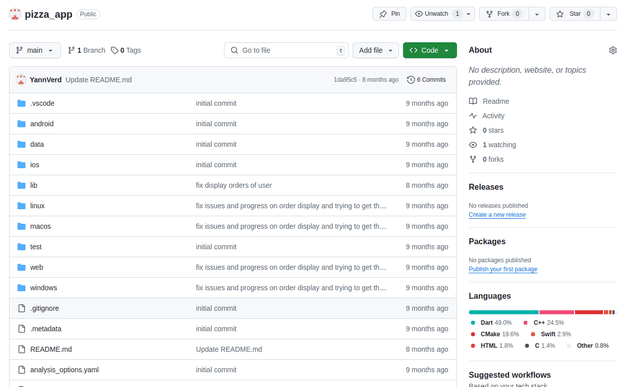640x387 pixels.
Task: Click the ios folder icon
Action: pyautogui.click(x=22, y=165)
